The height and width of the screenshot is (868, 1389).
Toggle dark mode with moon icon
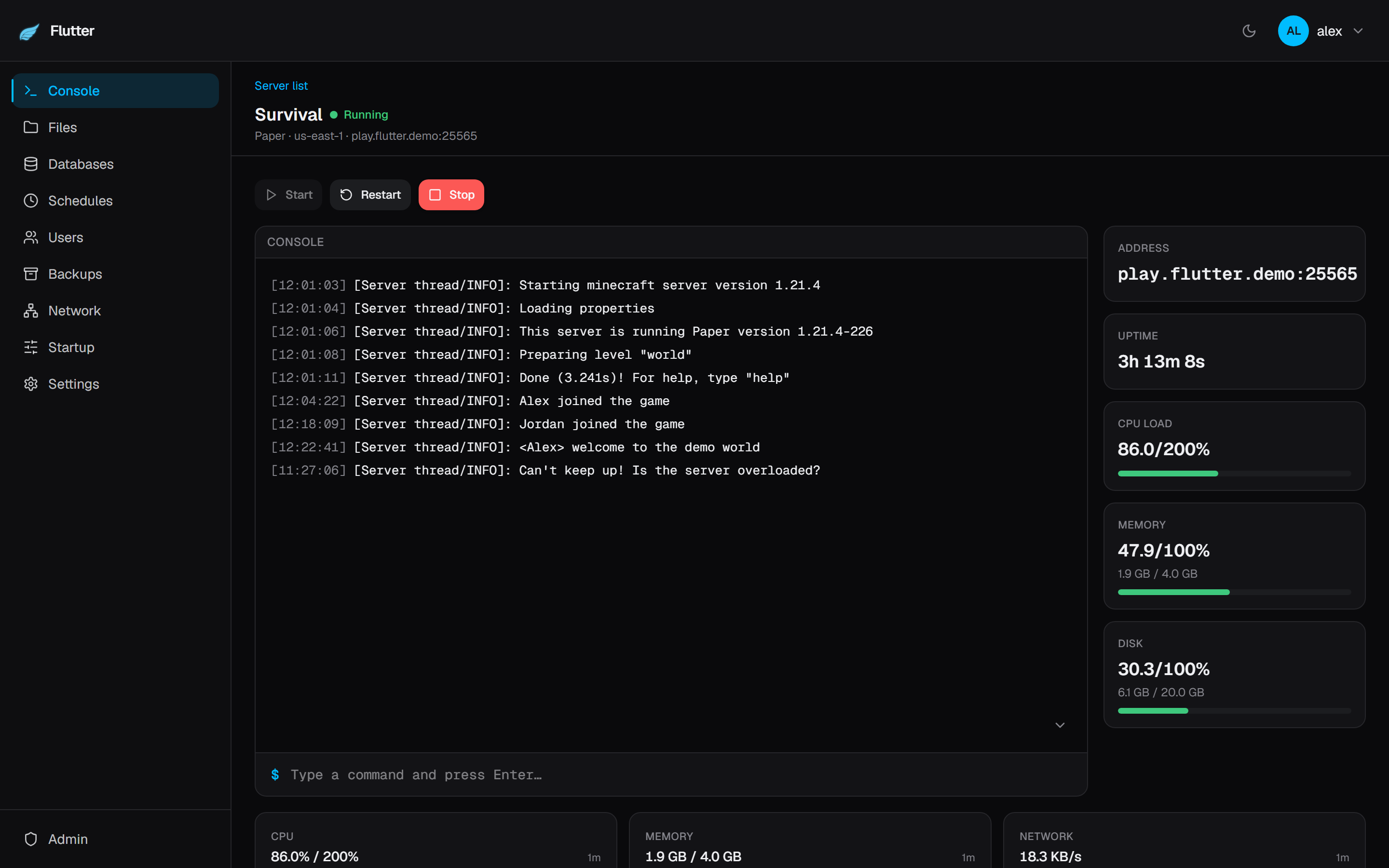[x=1248, y=31]
